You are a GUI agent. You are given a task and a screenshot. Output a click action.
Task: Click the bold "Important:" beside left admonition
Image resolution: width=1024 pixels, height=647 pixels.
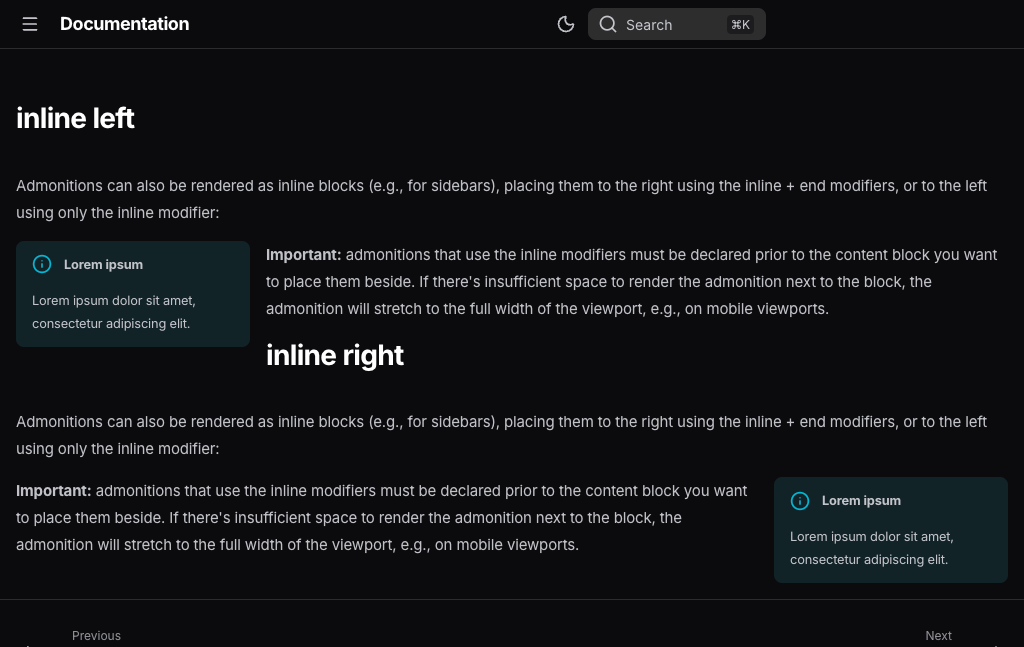(303, 255)
